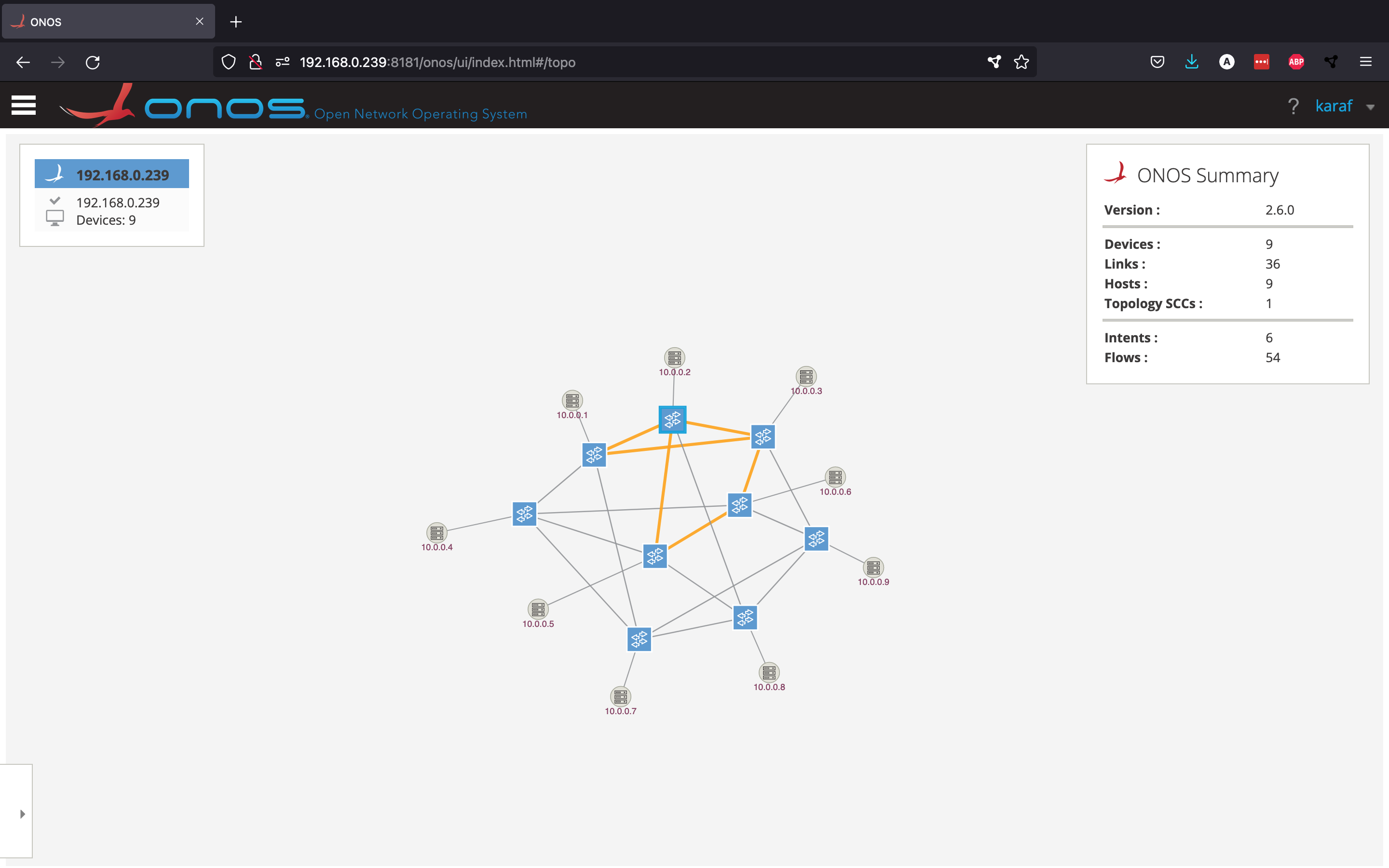Click the Links value 36
The width and height of the screenshot is (1389, 868).
(1272, 264)
